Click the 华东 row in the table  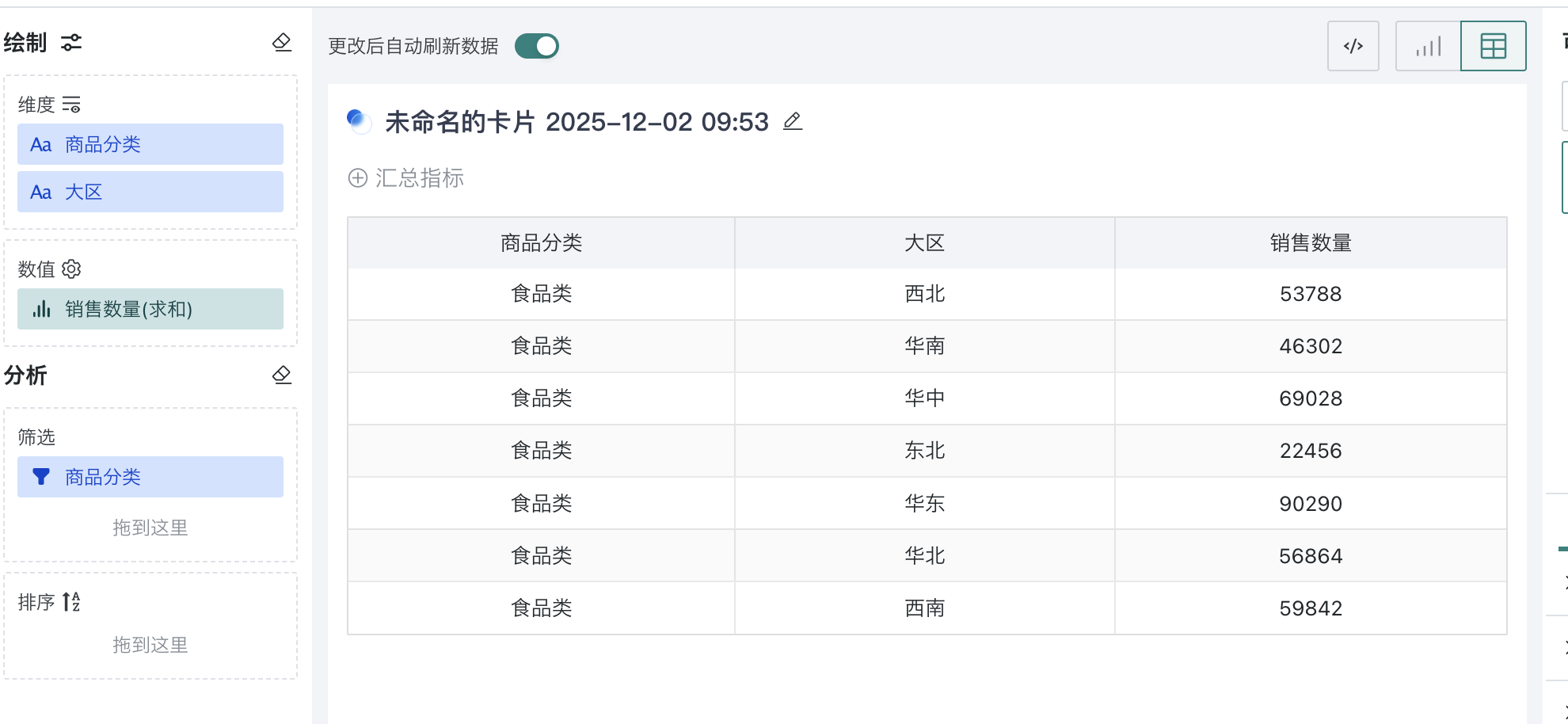click(x=927, y=503)
